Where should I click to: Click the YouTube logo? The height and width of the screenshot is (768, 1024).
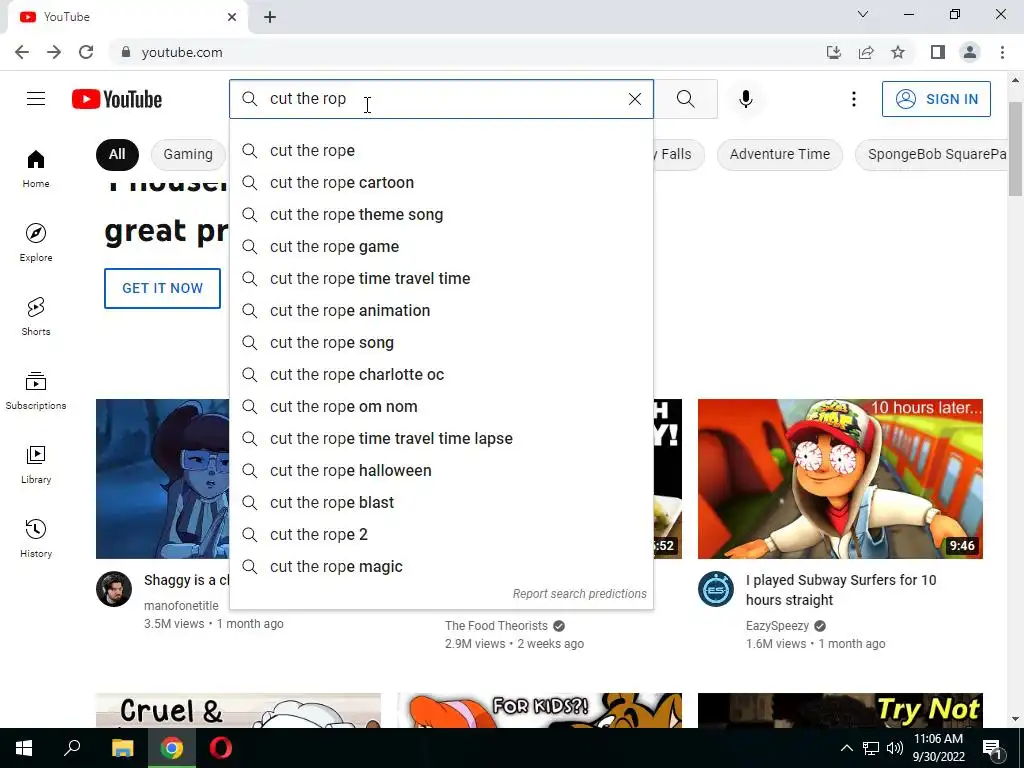[x=117, y=99]
